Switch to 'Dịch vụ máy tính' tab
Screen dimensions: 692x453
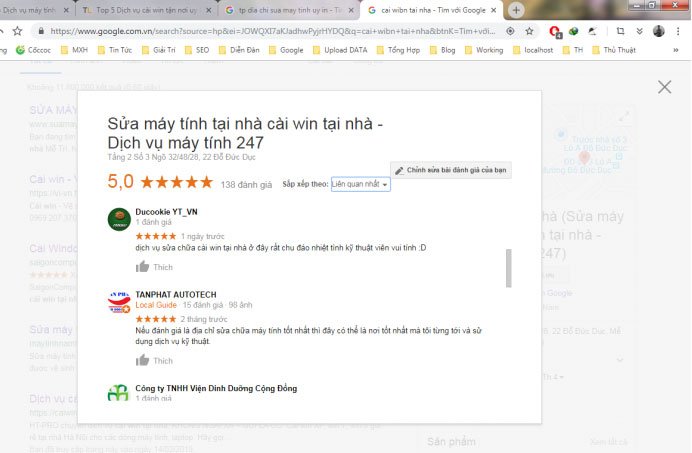[29, 10]
